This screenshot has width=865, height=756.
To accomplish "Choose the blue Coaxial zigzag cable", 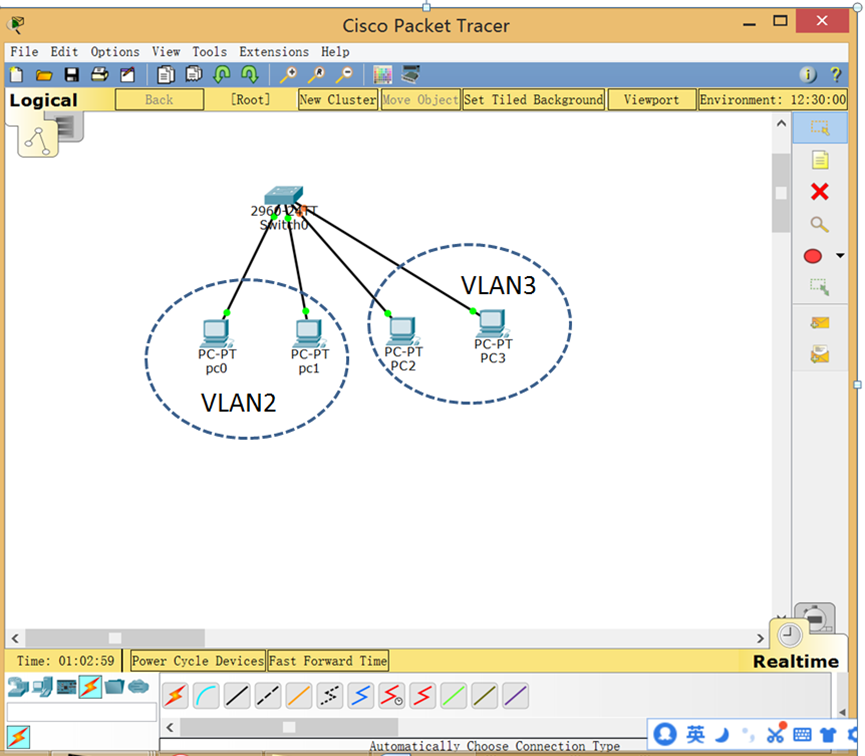I will coord(361,696).
